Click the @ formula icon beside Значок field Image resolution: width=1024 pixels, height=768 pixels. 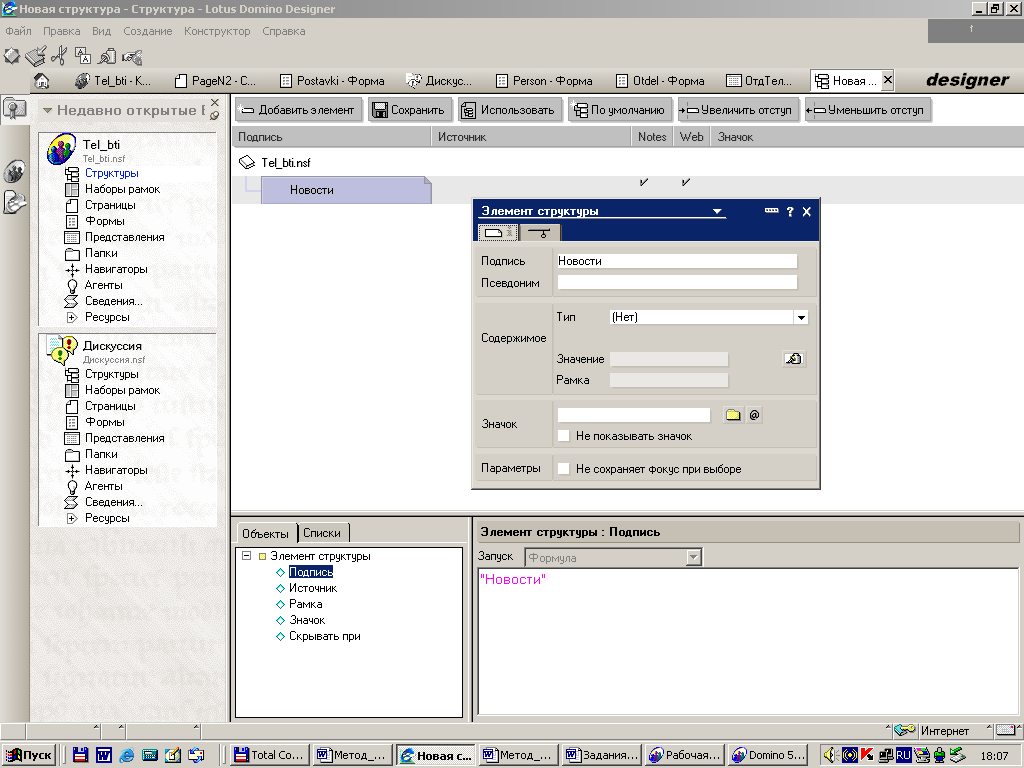pyautogui.click(x=755, y=415)
